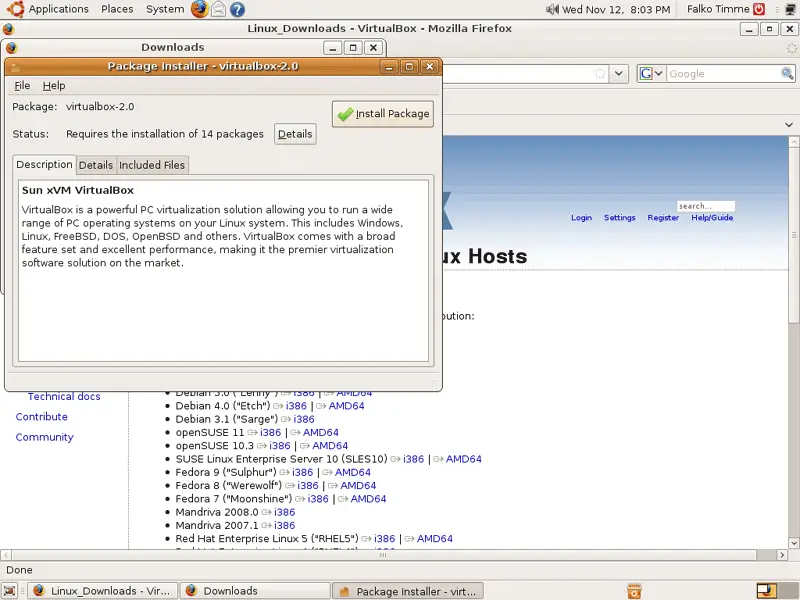Screen dimensions: 800x600
Task: Download Fedora 9 Sulphur AMD64 package
Action: [x=353, y=472]
